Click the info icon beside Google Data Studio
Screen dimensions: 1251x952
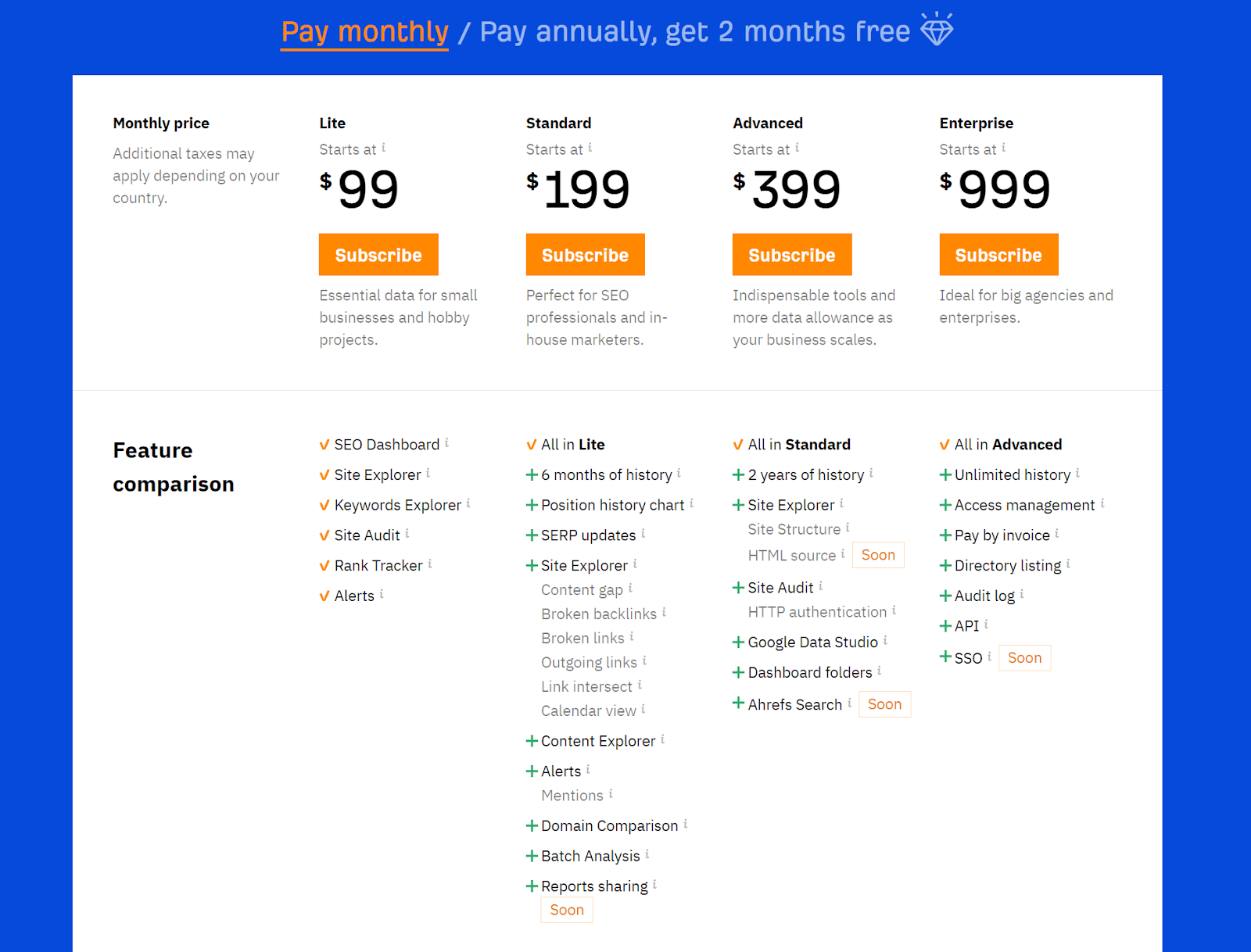[x=885, y=640]
